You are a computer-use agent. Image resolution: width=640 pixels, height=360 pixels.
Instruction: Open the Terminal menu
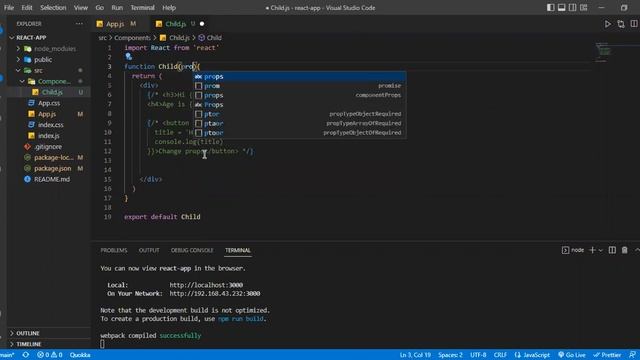pos(142,7)
